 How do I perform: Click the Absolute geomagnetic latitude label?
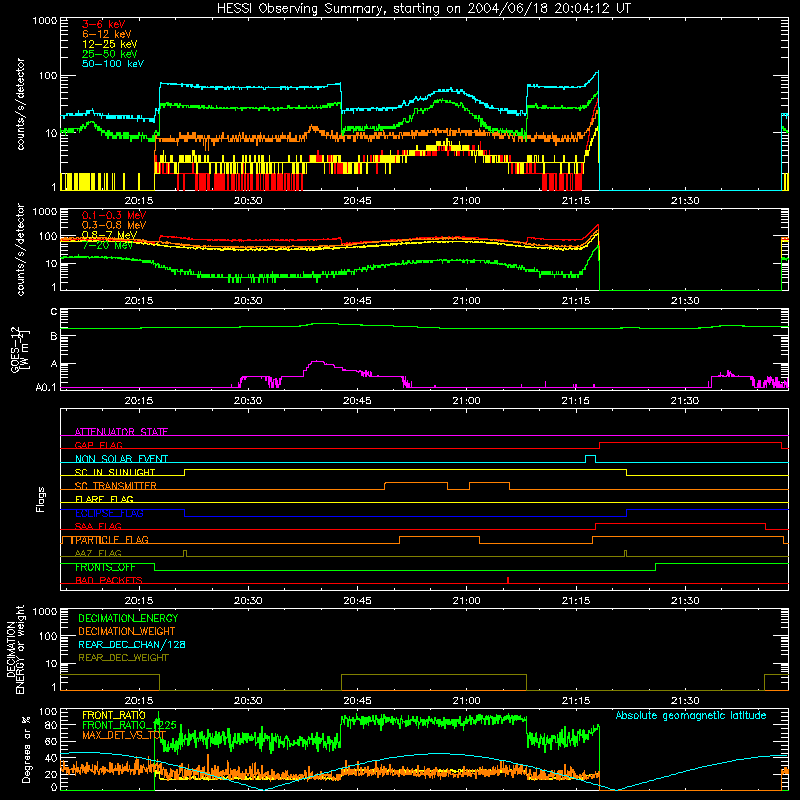click(691, 716)
